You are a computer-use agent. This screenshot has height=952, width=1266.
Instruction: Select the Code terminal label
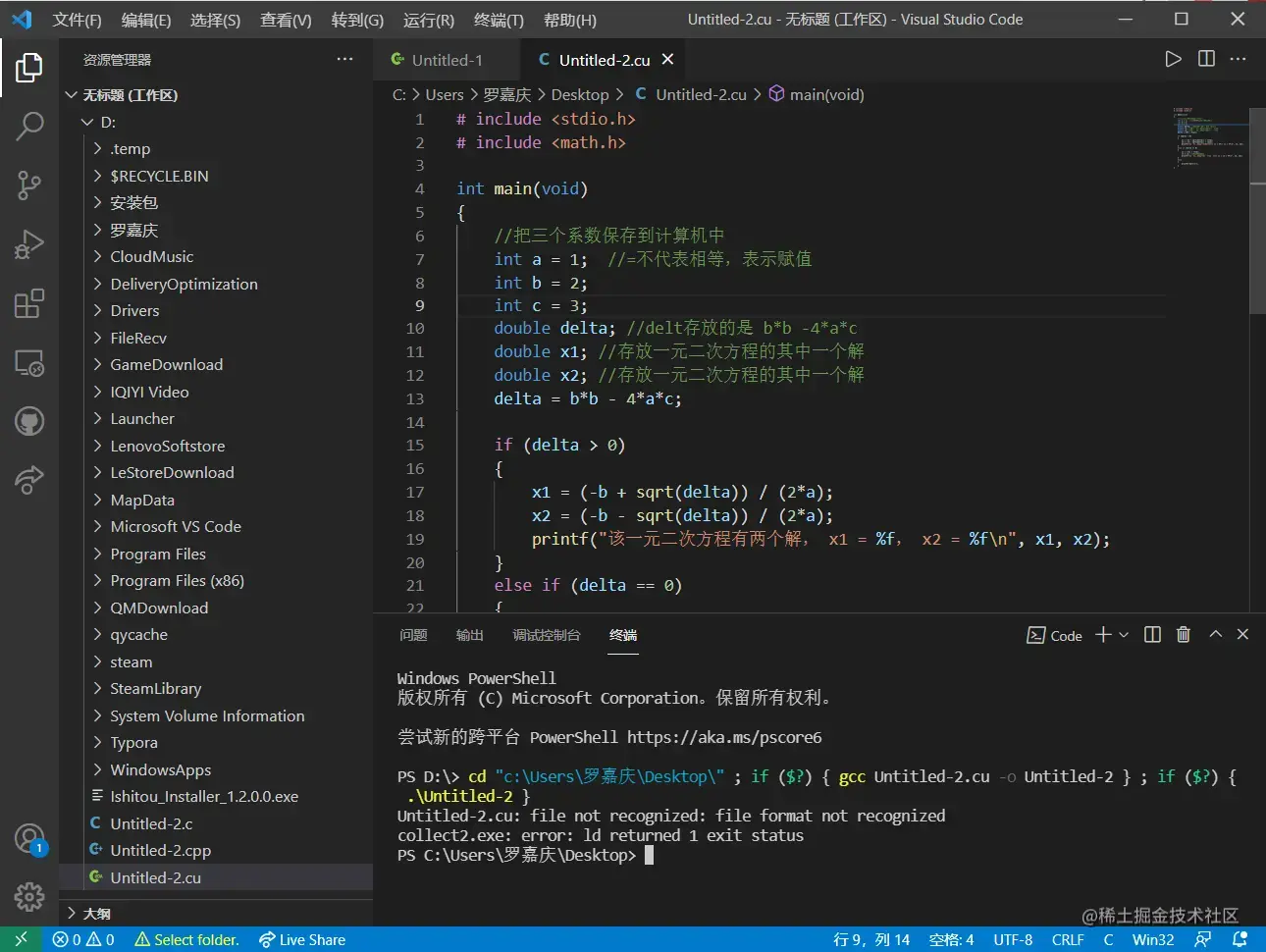[1055, 635]
